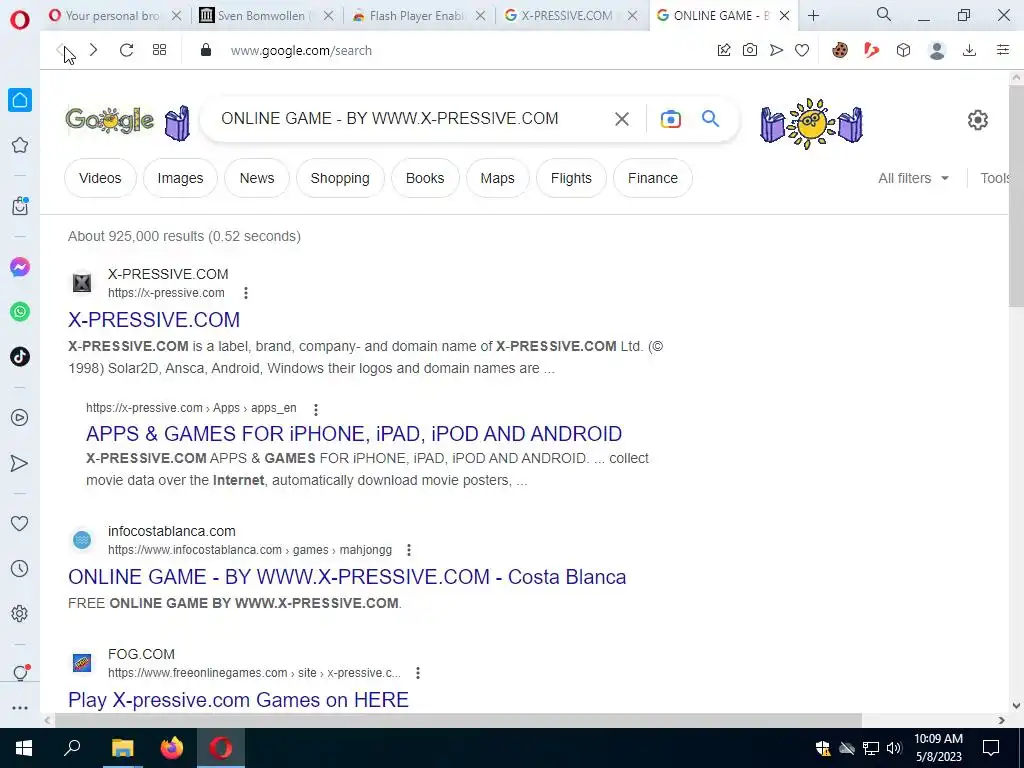Open the sidebar three-dots more menu
This screenshot has width=1024, height=768.
coord(20,708)
